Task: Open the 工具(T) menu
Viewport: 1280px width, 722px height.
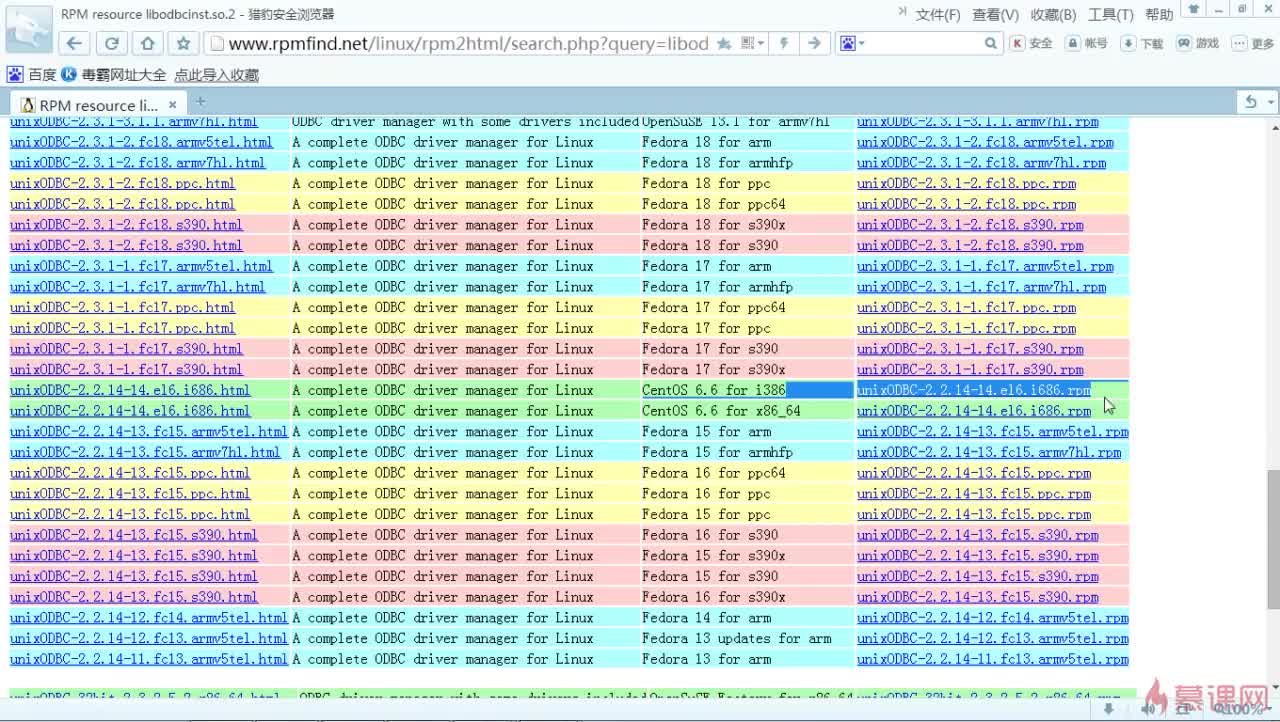Action: tap(1110, 14)
